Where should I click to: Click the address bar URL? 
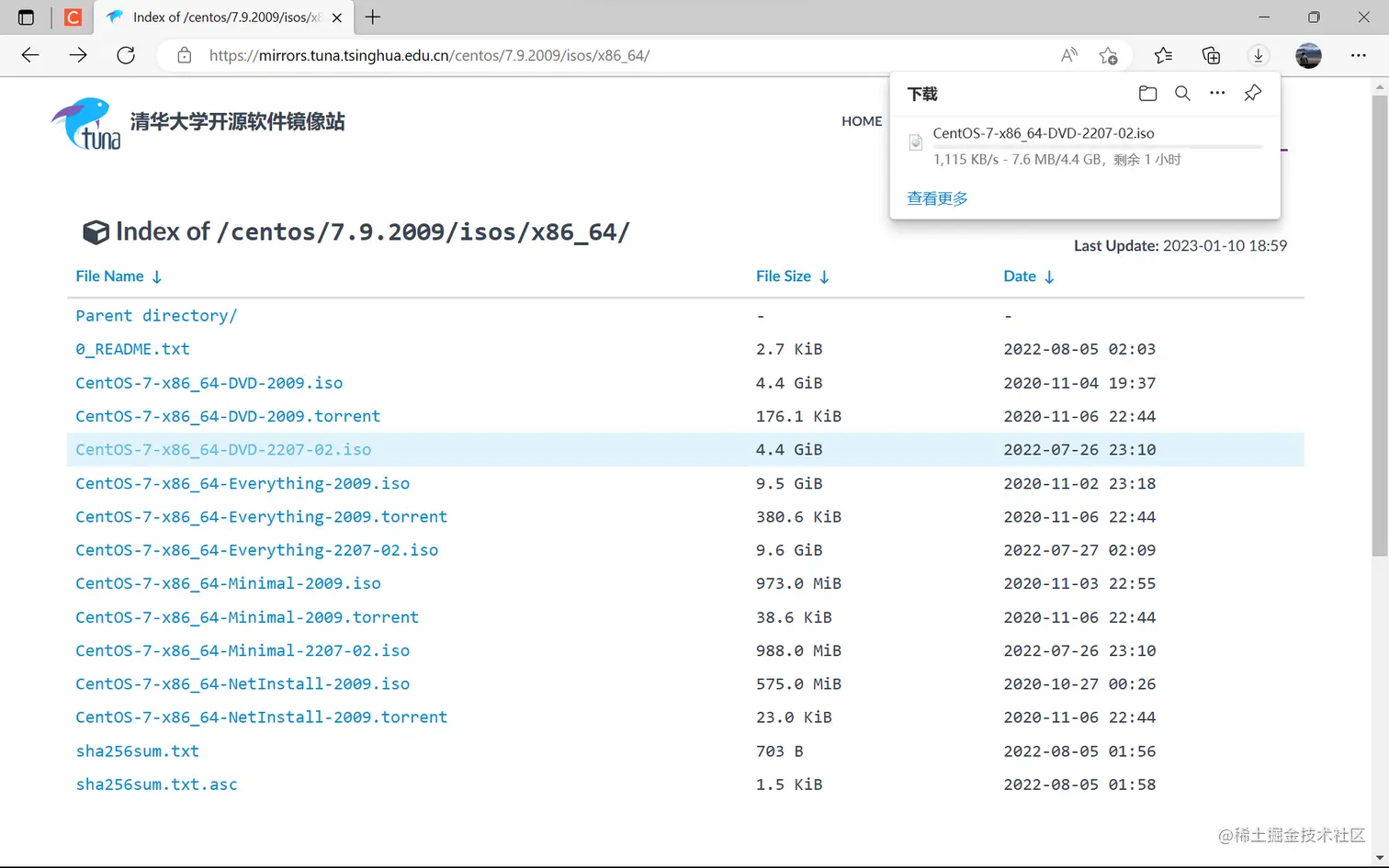coord(429,55)
